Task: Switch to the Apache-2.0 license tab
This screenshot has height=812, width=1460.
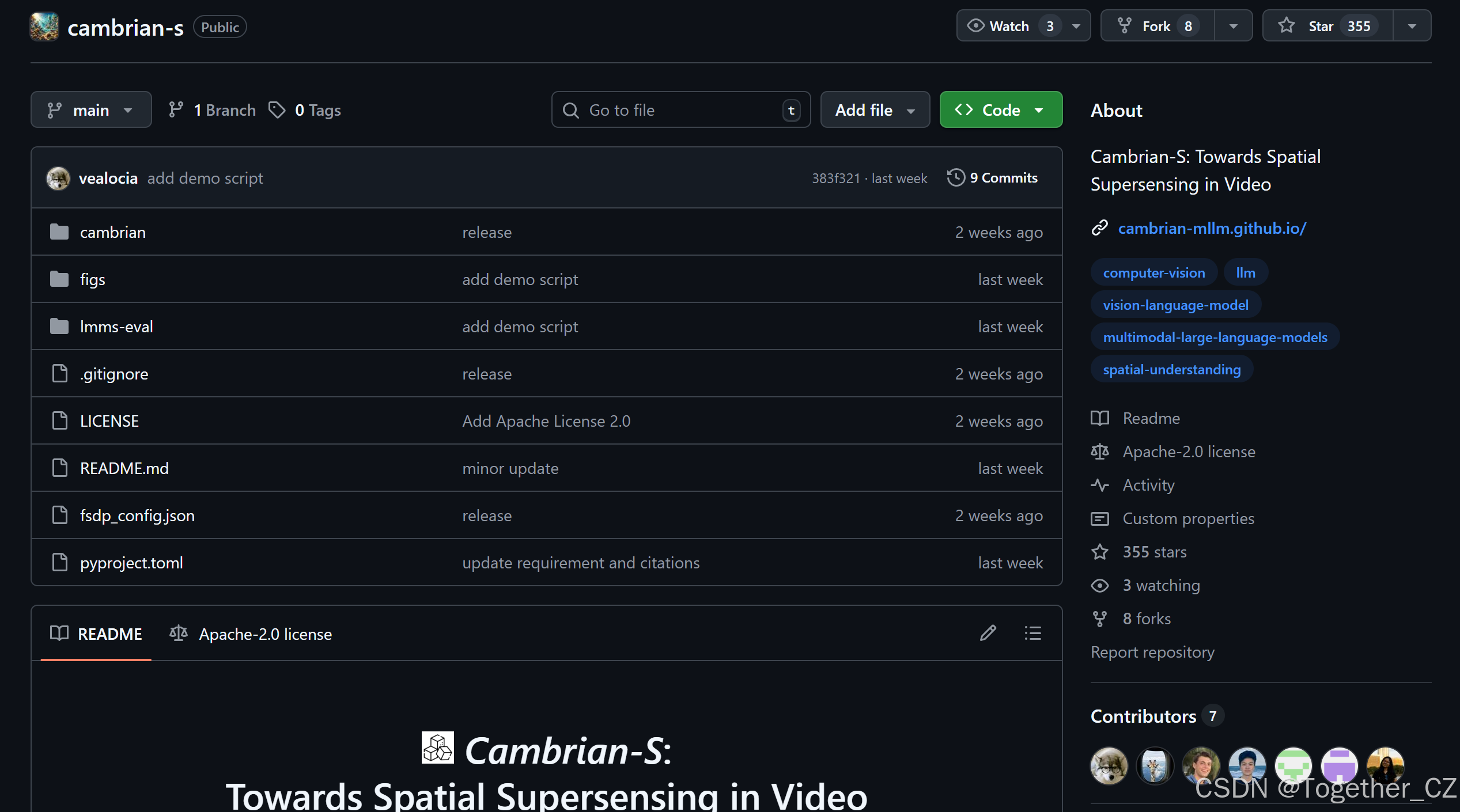Action: (251, 633)
